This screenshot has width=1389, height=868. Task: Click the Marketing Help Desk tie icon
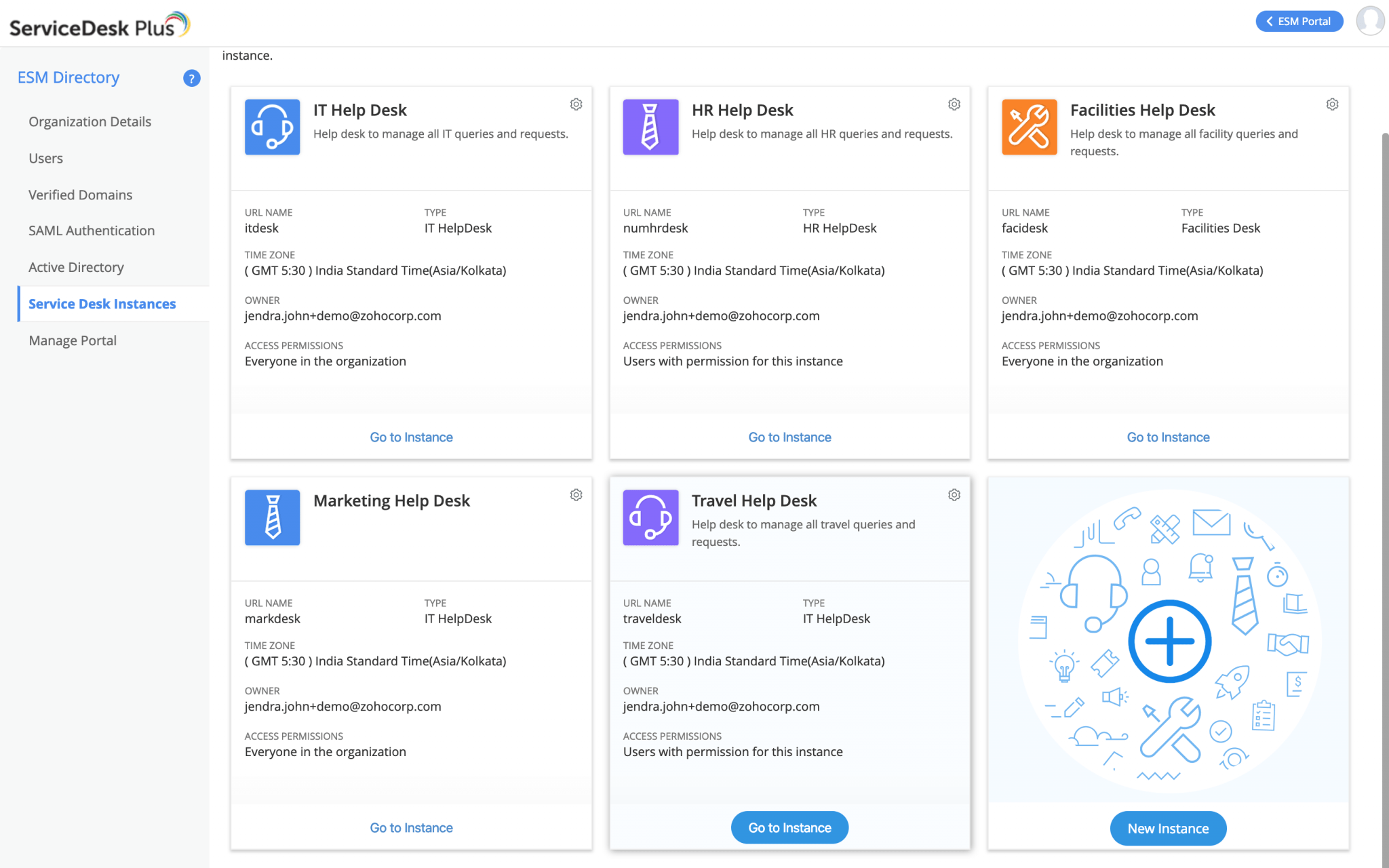[271, 517]
